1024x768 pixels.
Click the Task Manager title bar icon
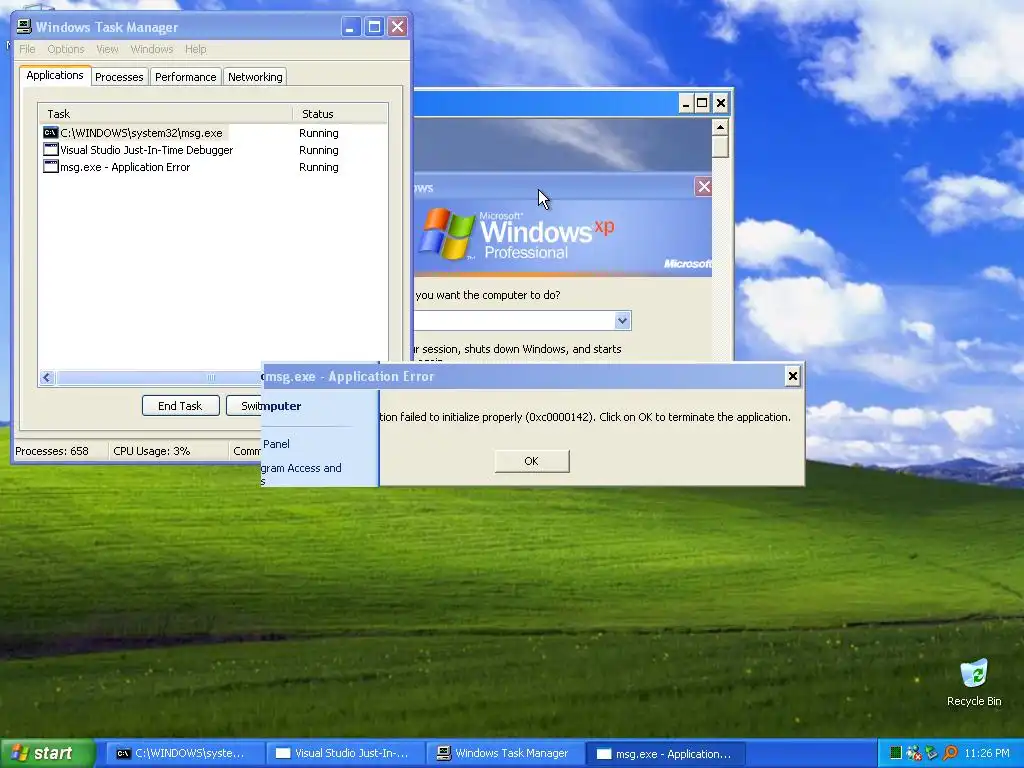tap(24, 27)
